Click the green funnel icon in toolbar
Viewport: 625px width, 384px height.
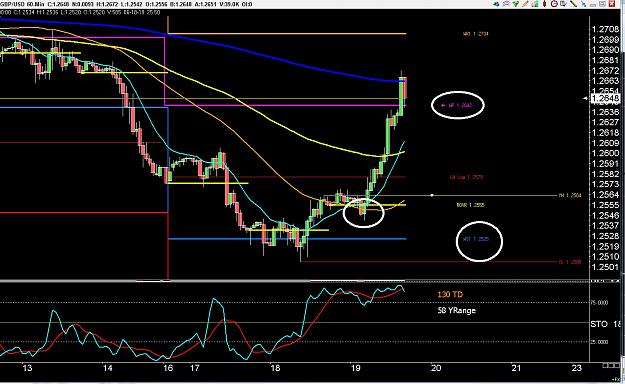click(515, 4)
